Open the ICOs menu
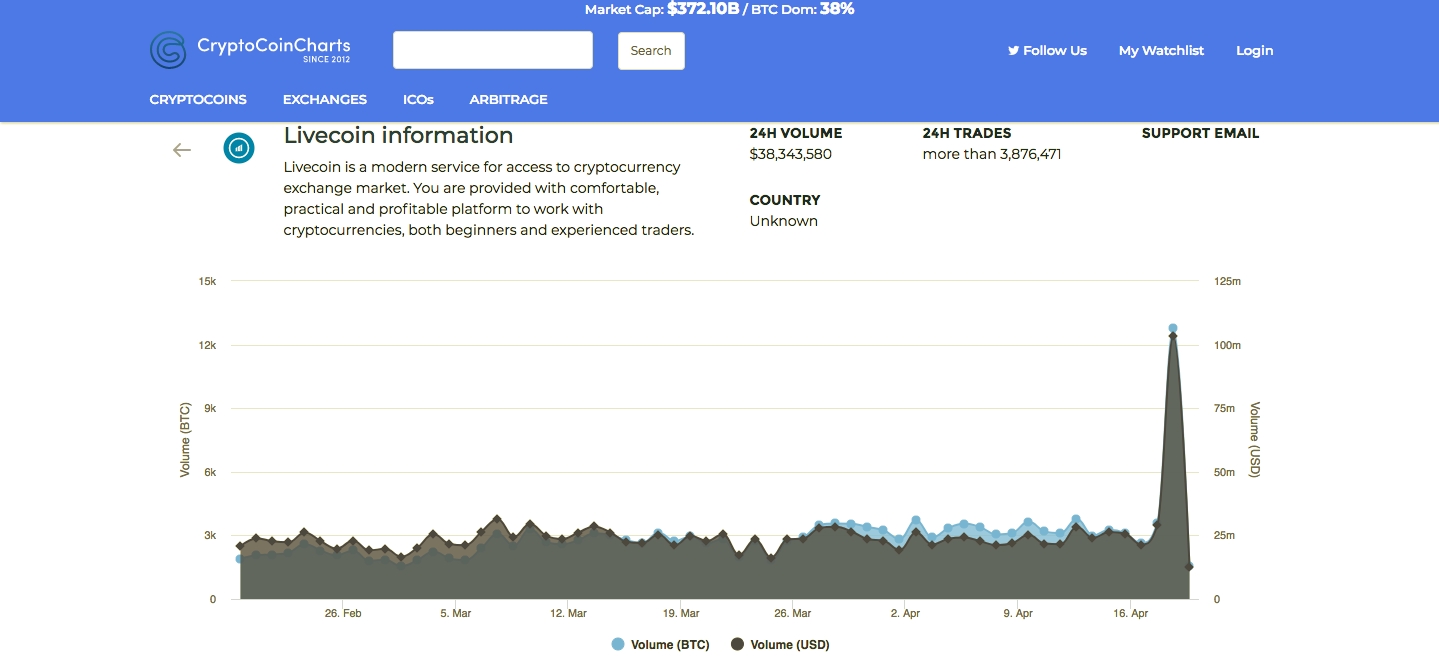Screen dimensions: 1439x659 (418, 100)
